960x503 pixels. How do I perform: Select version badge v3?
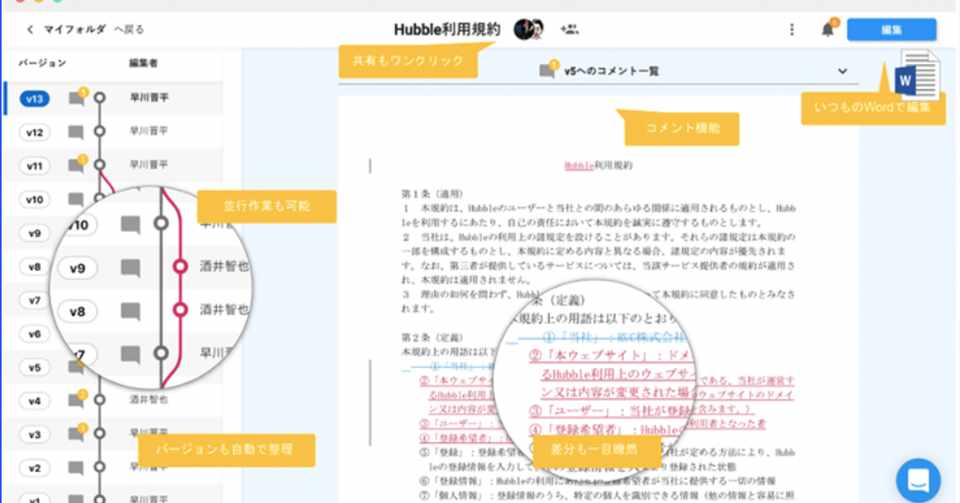[x=34, y=435]
